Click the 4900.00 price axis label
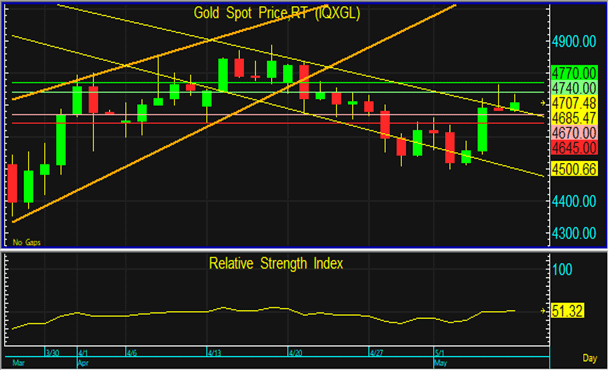Image resolution: width=609 pixels, height=371 pixels. [574, 42]
